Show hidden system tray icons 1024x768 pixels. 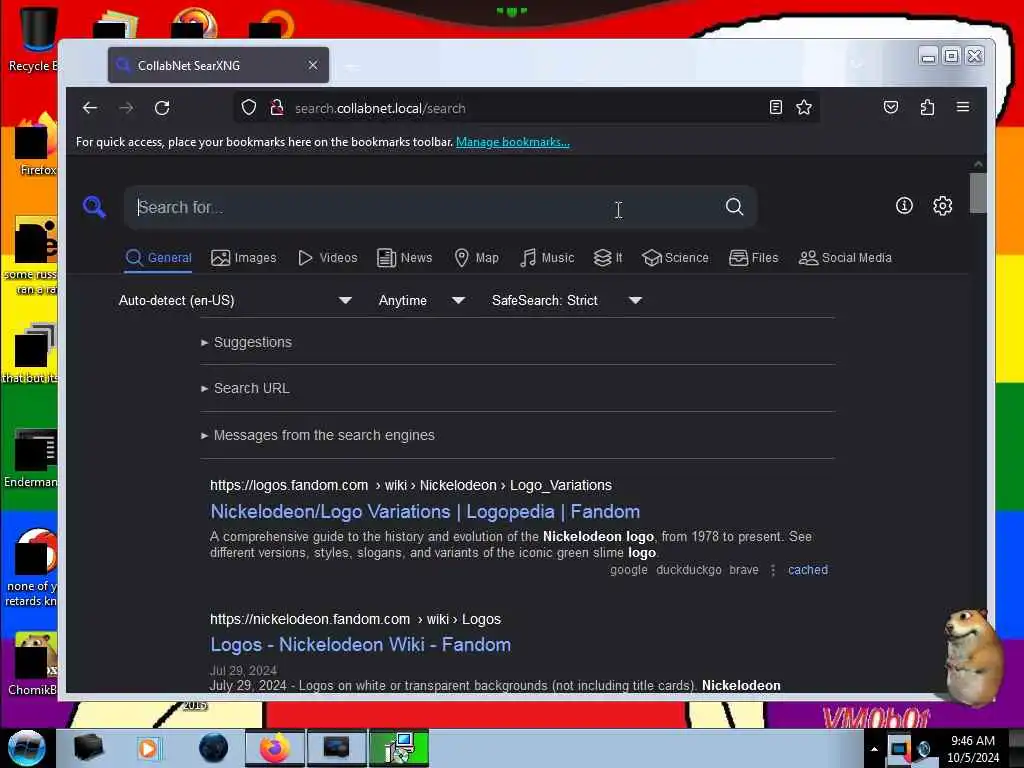pyautogui.click(x=874, y=749)
